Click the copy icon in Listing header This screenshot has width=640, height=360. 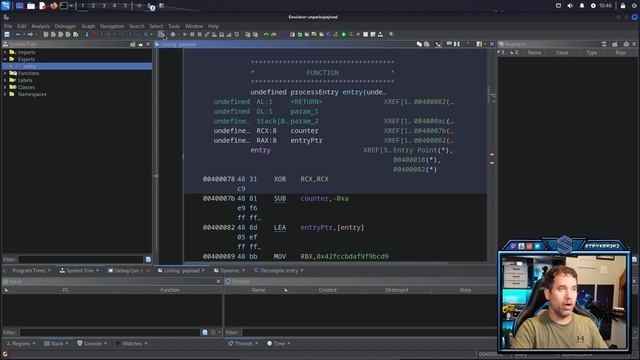pyautogui.click(x=419, y=44)
